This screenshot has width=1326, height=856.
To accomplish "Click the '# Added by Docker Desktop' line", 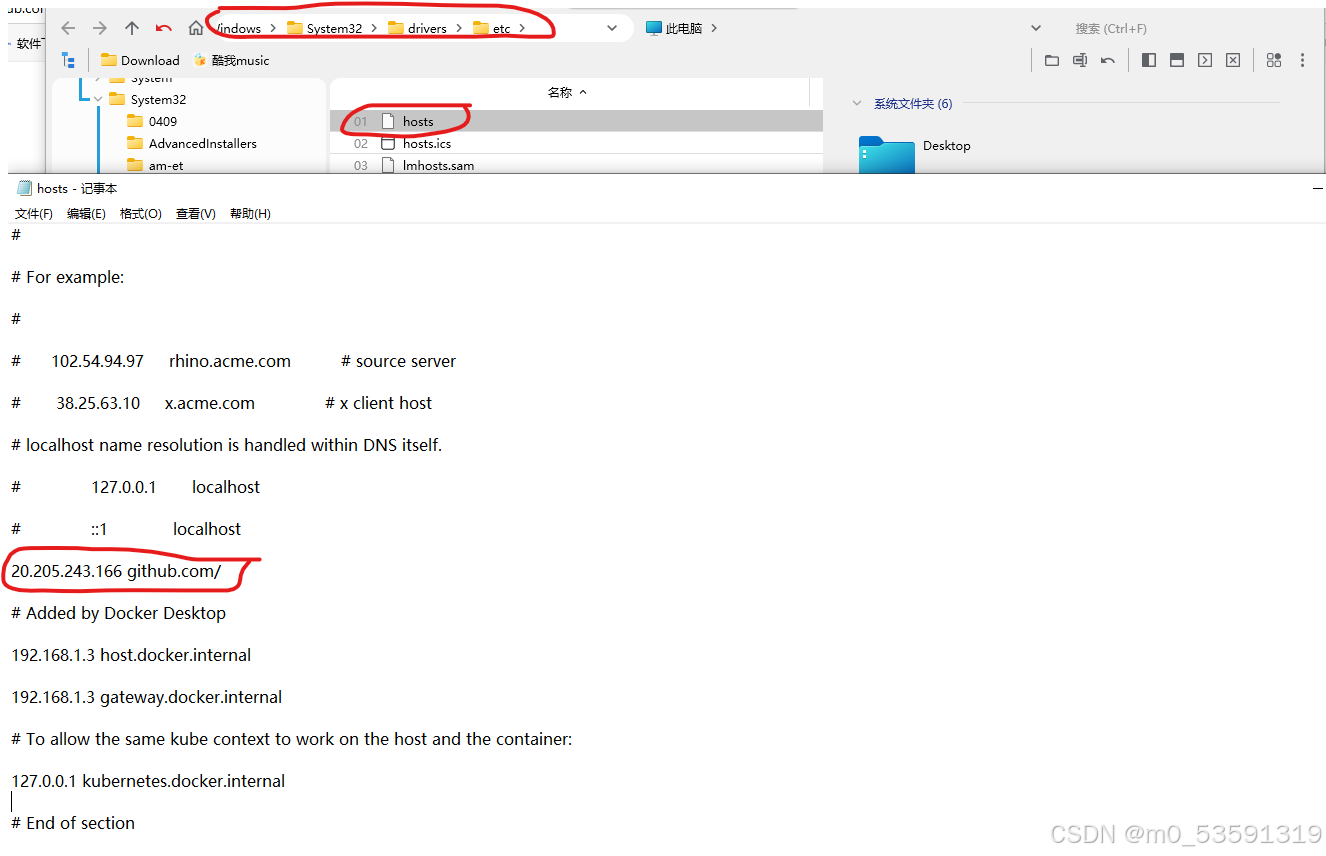I will (x=118, y=613).
